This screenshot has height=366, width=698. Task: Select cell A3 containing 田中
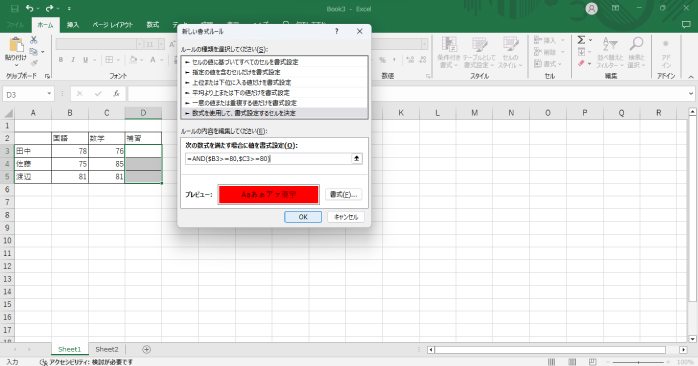tap(33, 151)
